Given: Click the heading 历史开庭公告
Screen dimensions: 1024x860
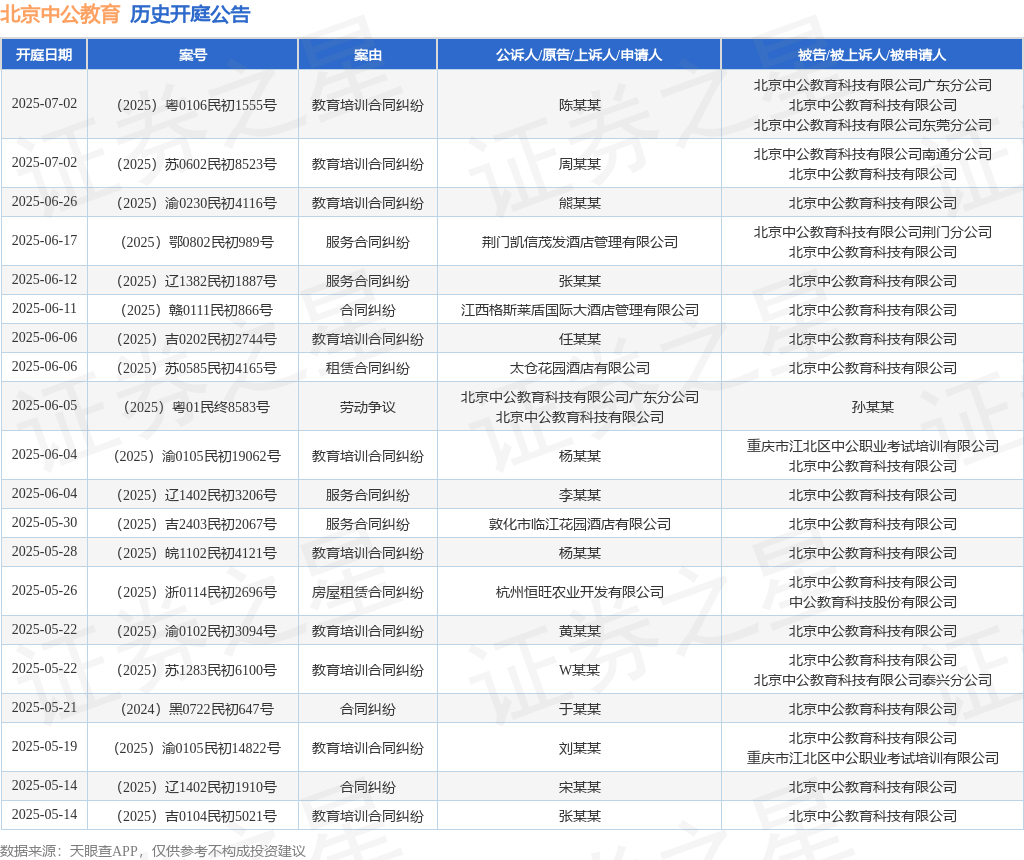Looking at the screenshot, I should pyautogui.click(x=190, y=14).
